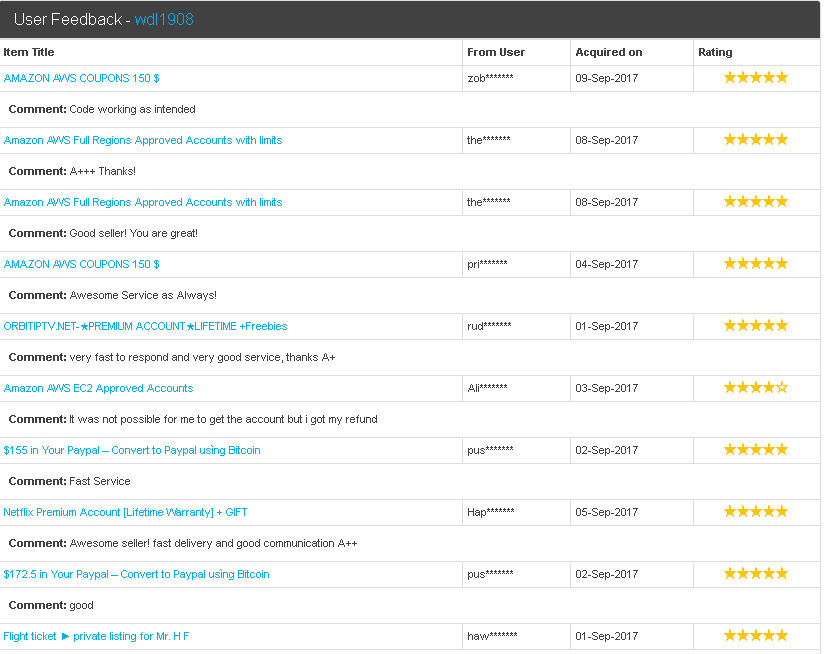The image size is (826, 654).
Task: Open the $172.5 in Your Paypal listing
Action: point(136,574)
